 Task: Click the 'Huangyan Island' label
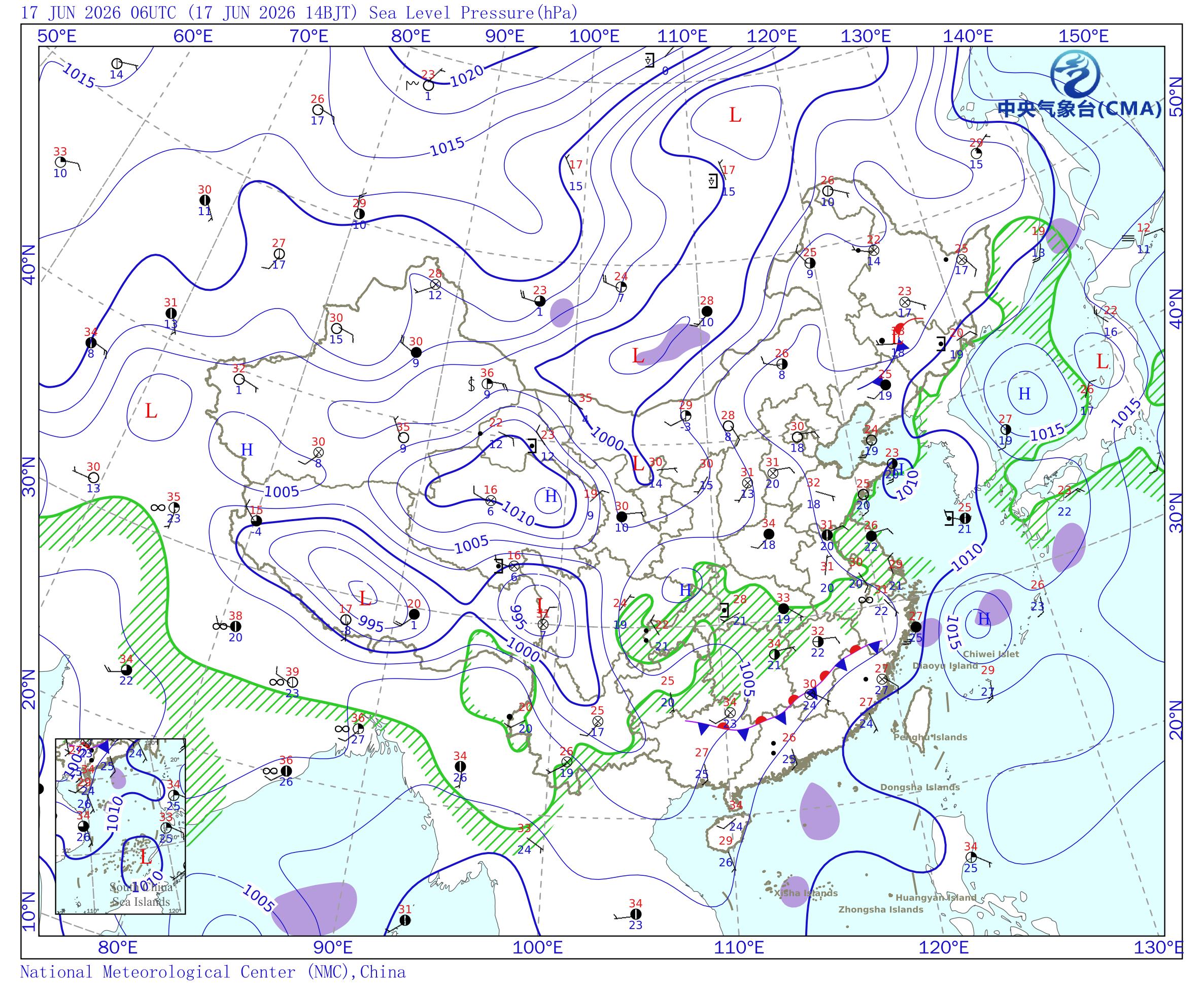tap(936, 897)
